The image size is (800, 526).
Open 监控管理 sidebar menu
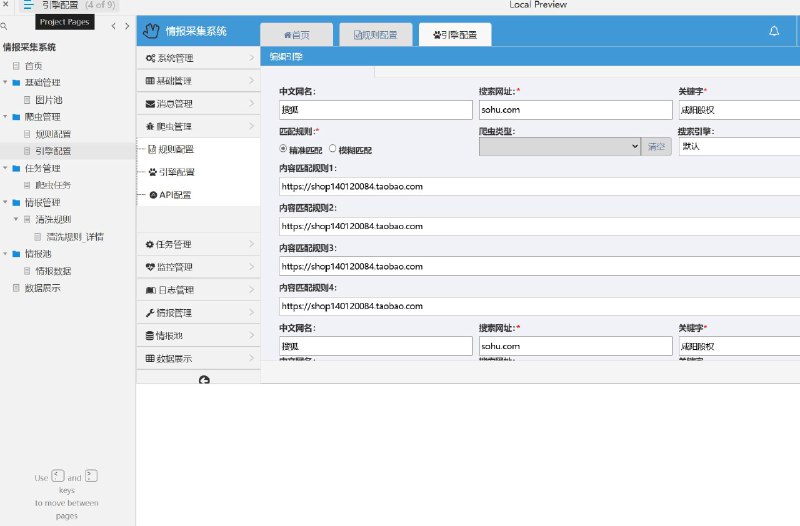click(198, 267)
